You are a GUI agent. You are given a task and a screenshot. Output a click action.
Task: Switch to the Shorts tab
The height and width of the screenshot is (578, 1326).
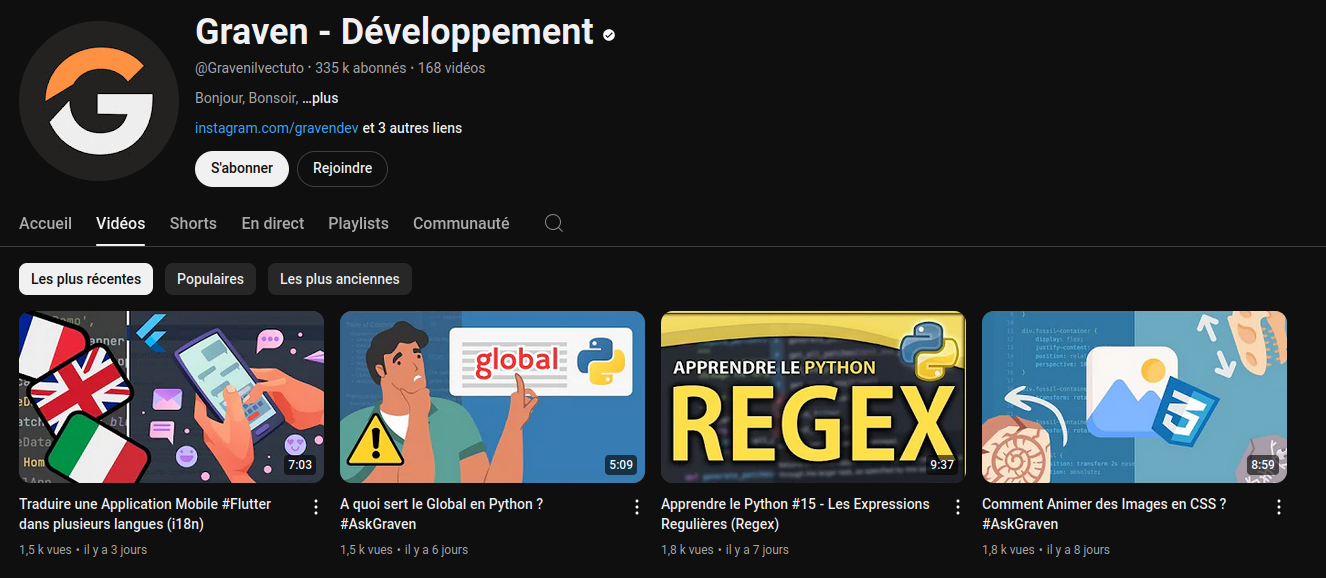click(193, 223)
